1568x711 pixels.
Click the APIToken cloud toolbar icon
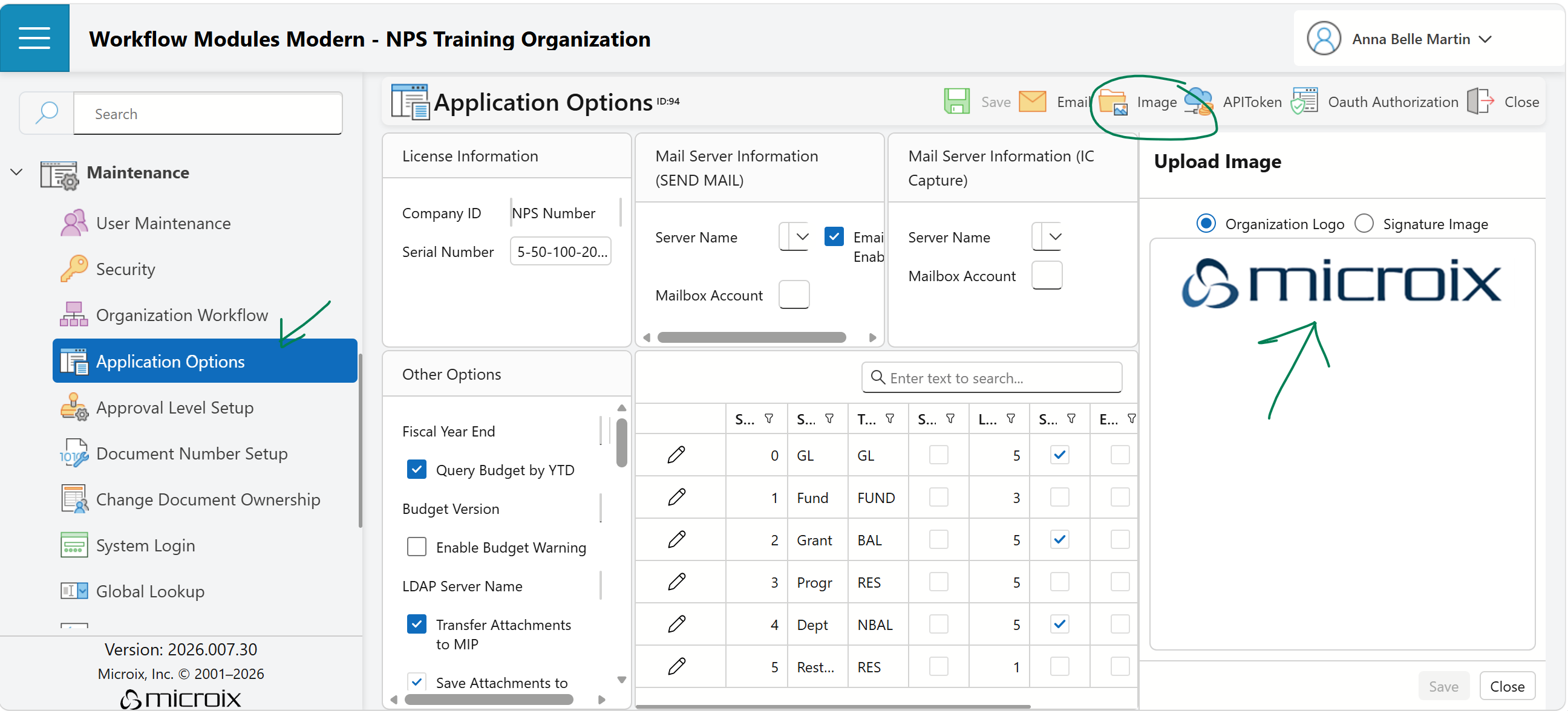coord(1199,101)
